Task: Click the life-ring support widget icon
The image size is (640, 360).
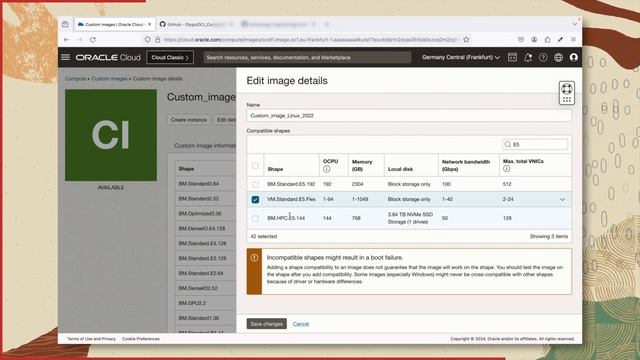Action: [567, 89]
